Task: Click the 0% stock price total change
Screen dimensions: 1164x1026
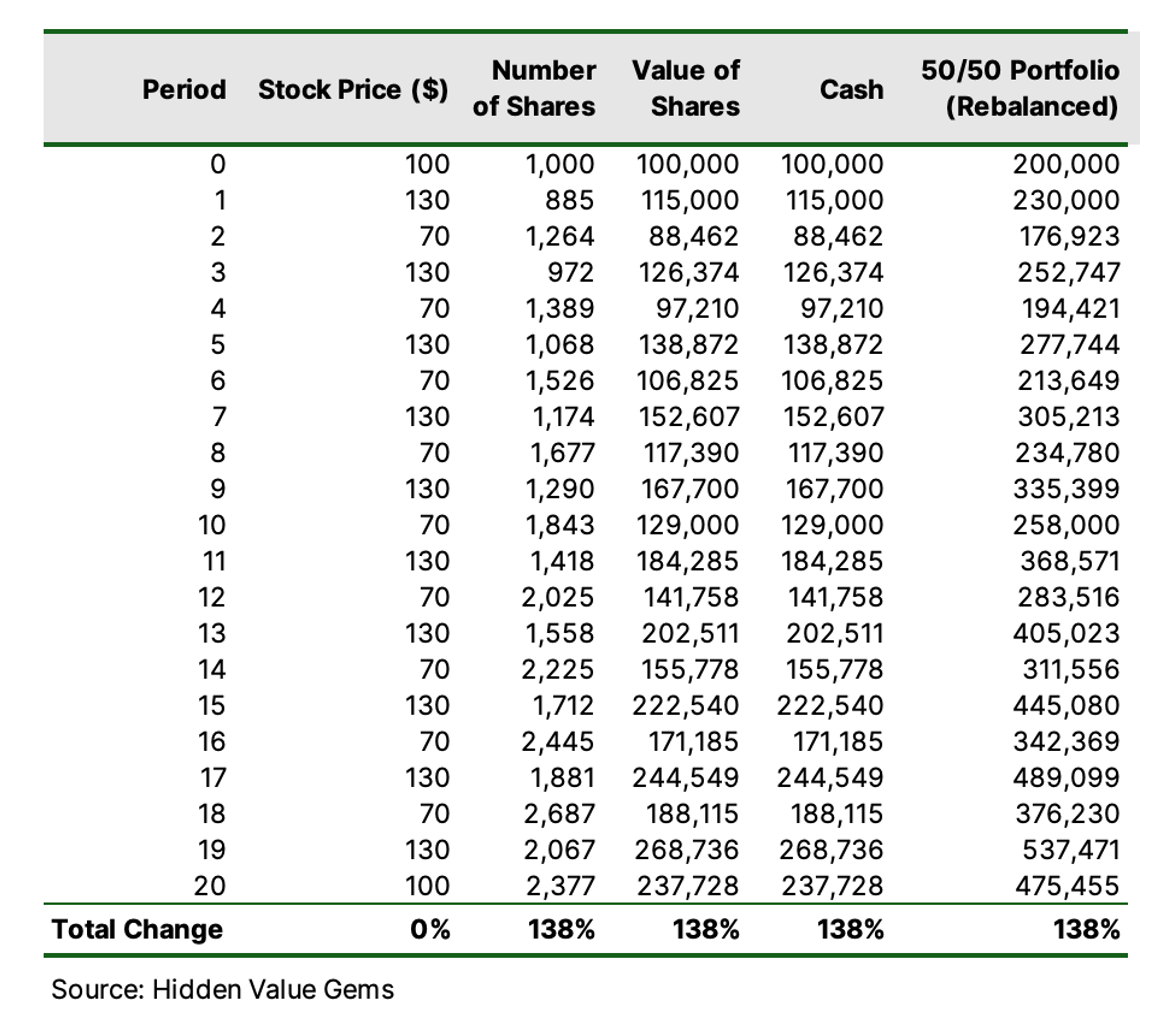Action: pos(430,929)
